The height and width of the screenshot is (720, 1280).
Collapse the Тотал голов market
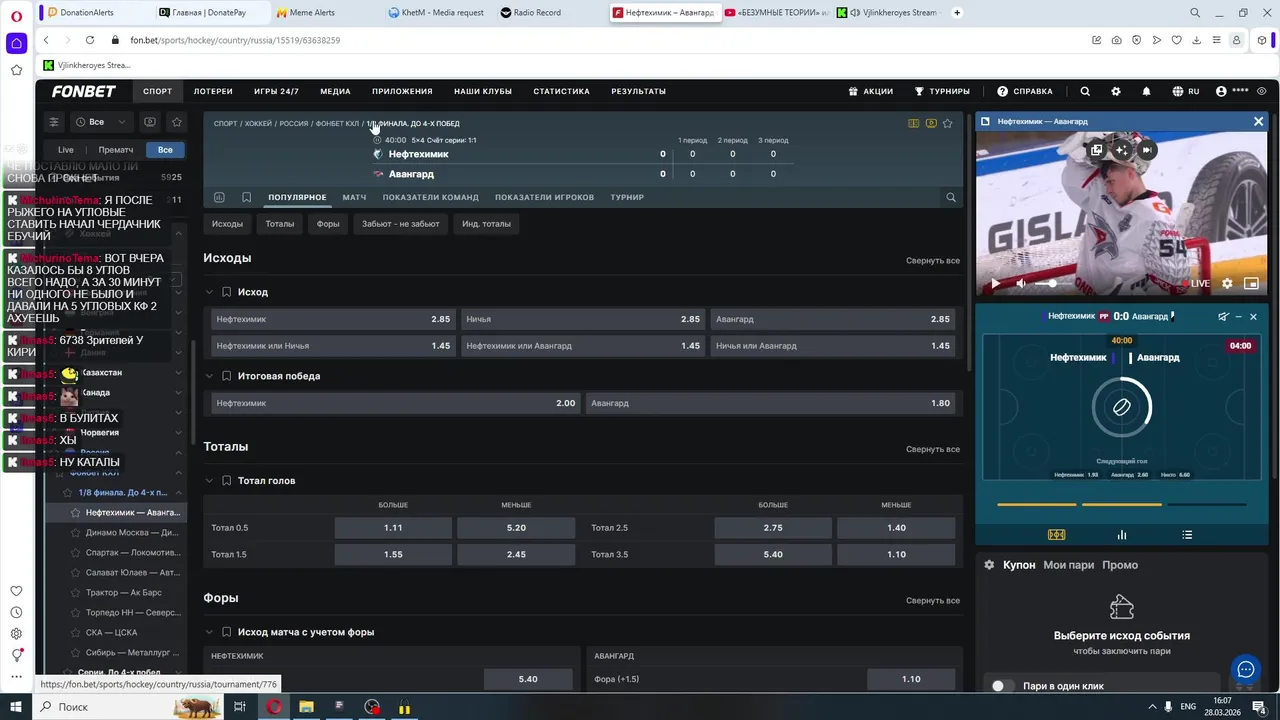tap(210, 481)
